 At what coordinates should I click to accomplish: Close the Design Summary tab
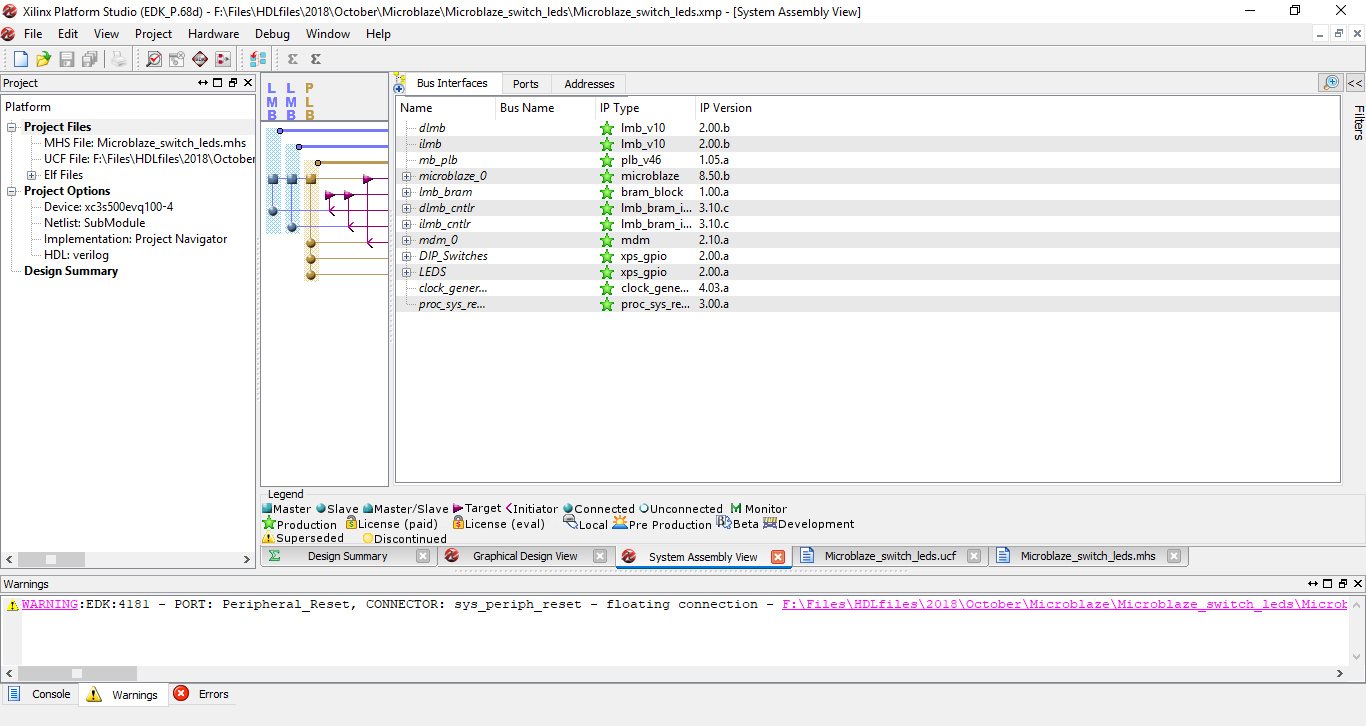coord(423,557)
